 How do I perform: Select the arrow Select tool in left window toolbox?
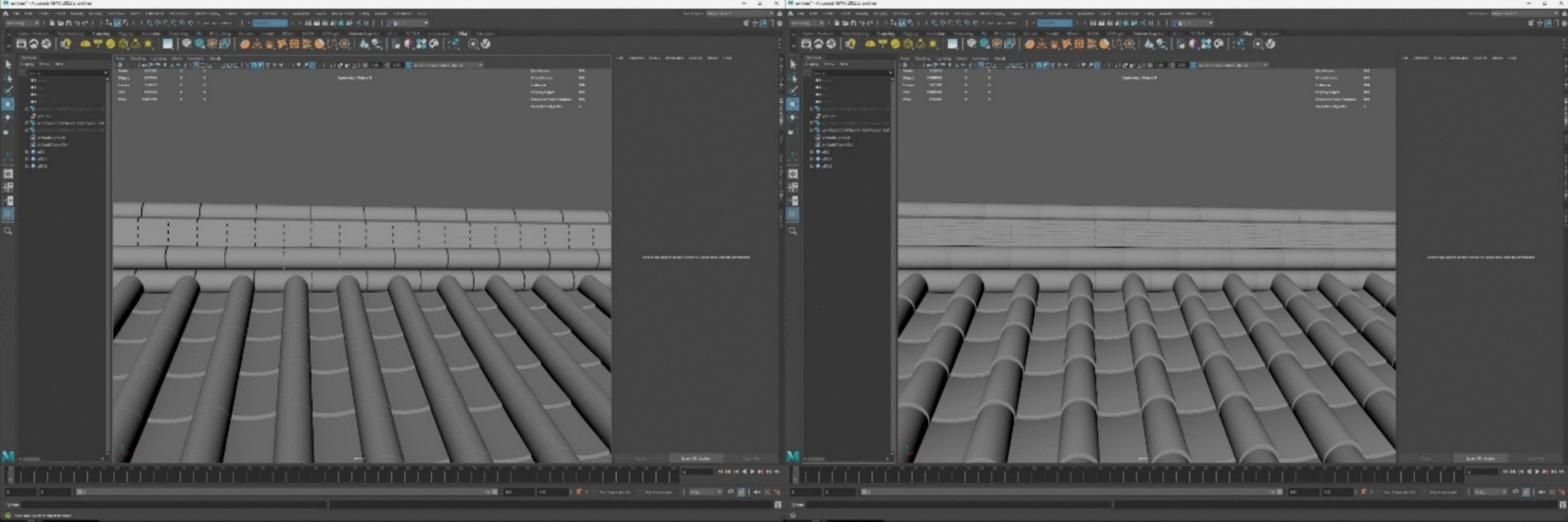click(x=8, y=64)
